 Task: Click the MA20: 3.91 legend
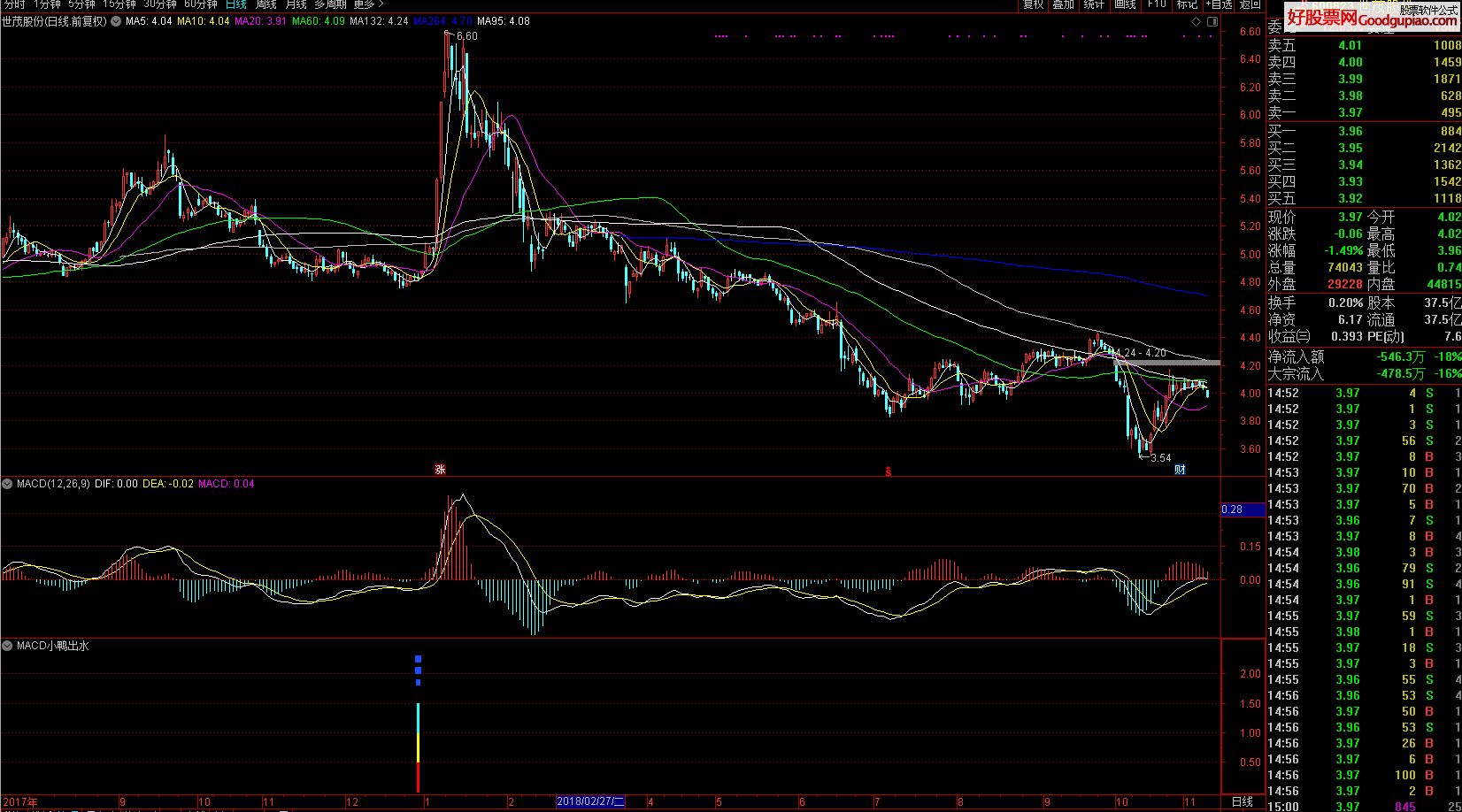click(x=260, y=20)
